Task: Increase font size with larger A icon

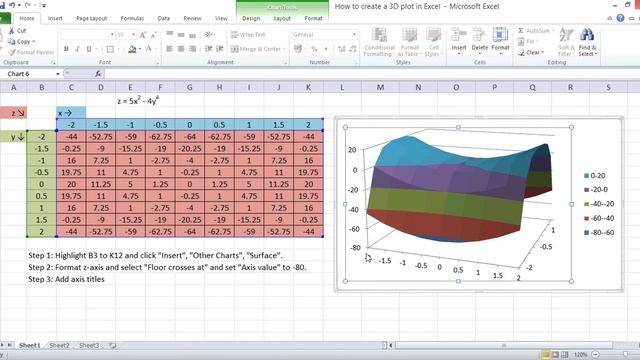Action: (x=142, y=35)
